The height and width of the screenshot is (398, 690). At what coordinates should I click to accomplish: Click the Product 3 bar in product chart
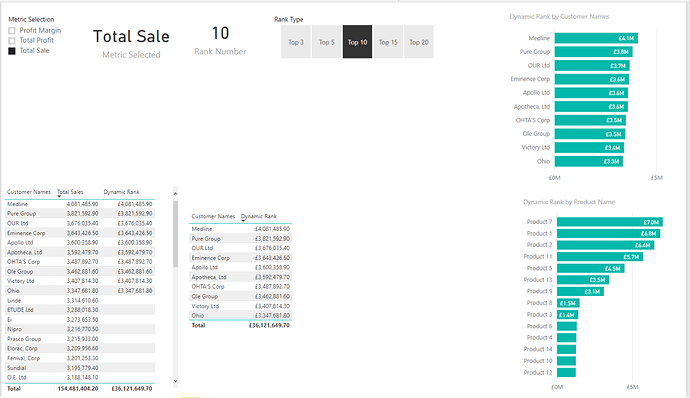tap(567, 314)
